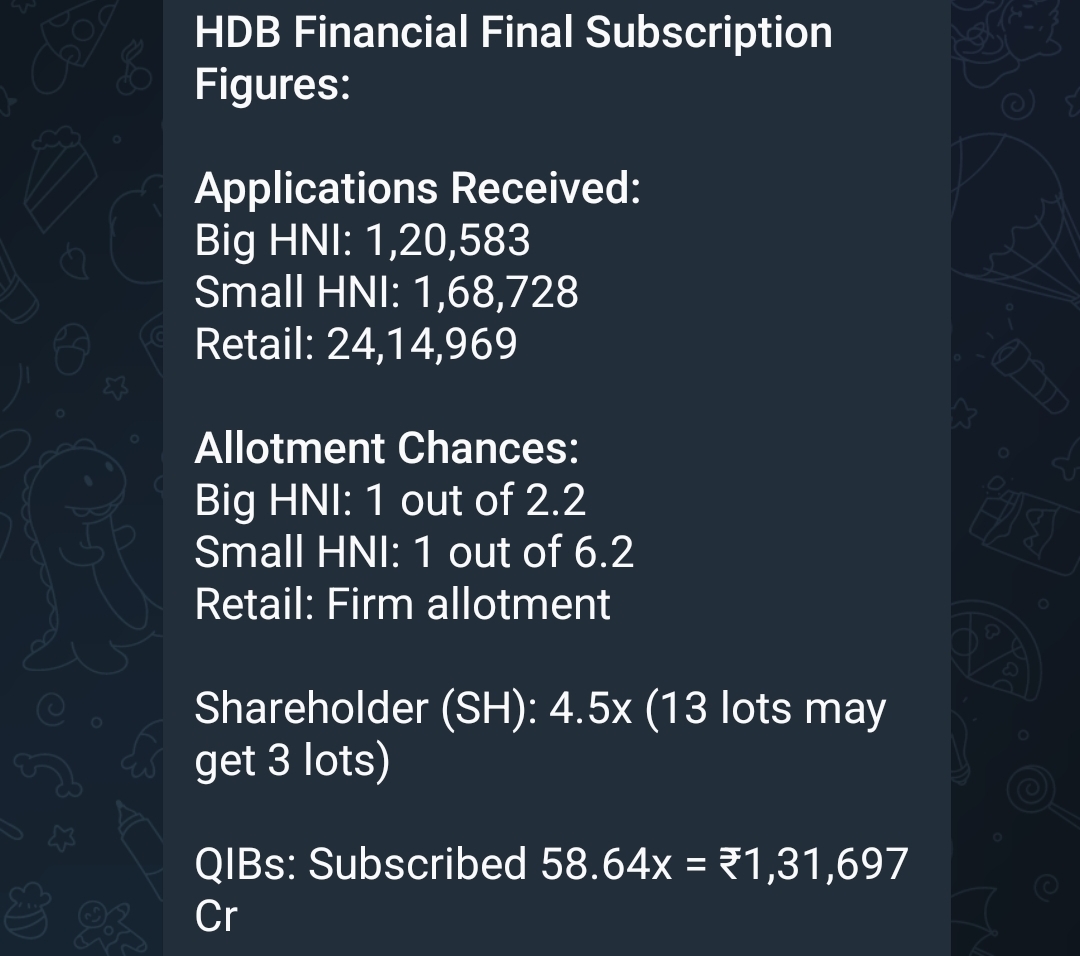
Task: Tap the HDB Financial Final Subscription heading
Action: (x=512, y=33)
